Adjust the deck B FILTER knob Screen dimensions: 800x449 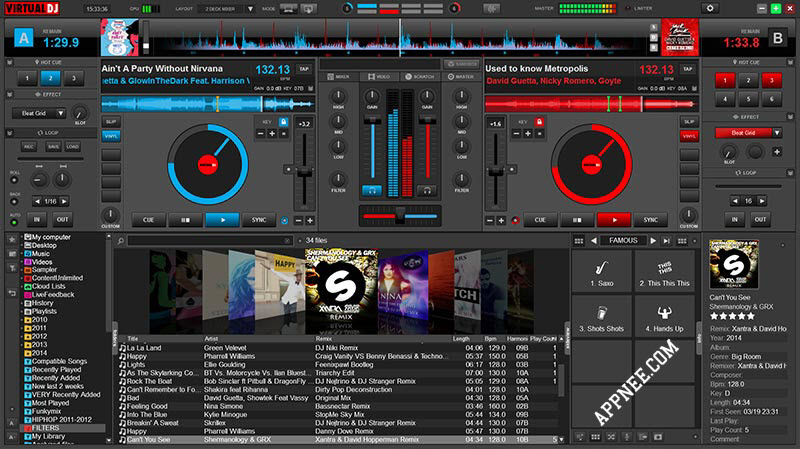tap(461, 179)
